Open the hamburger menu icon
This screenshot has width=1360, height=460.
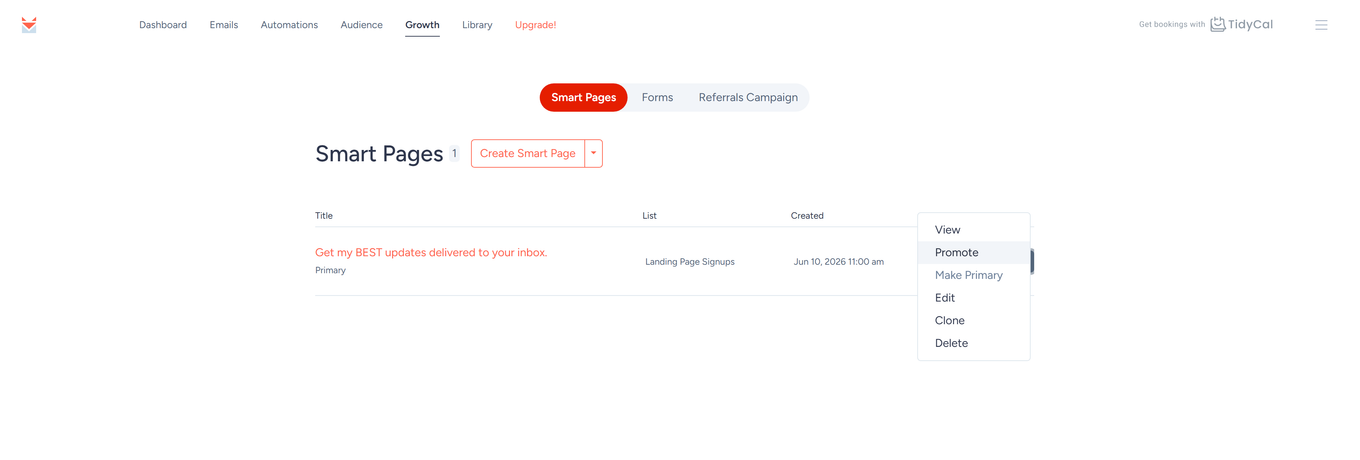pos(1321,25)
